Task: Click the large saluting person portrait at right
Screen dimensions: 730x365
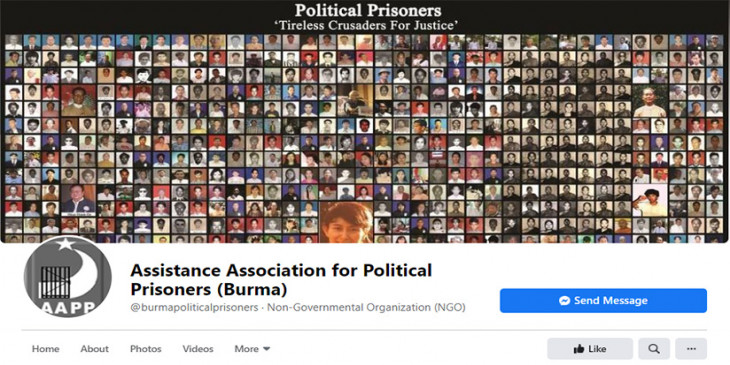Action: [x=650, y=200]
